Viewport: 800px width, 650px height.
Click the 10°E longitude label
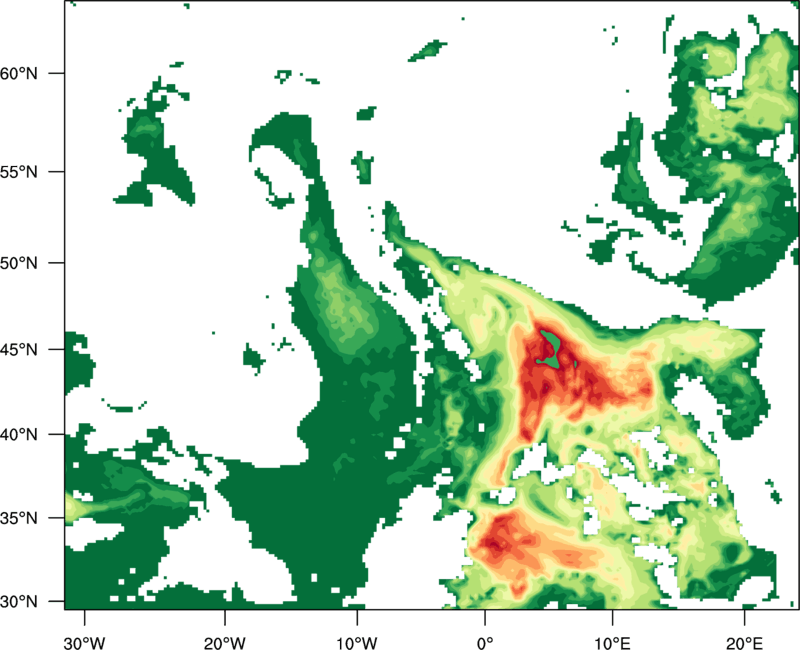(x=612, y=643)
